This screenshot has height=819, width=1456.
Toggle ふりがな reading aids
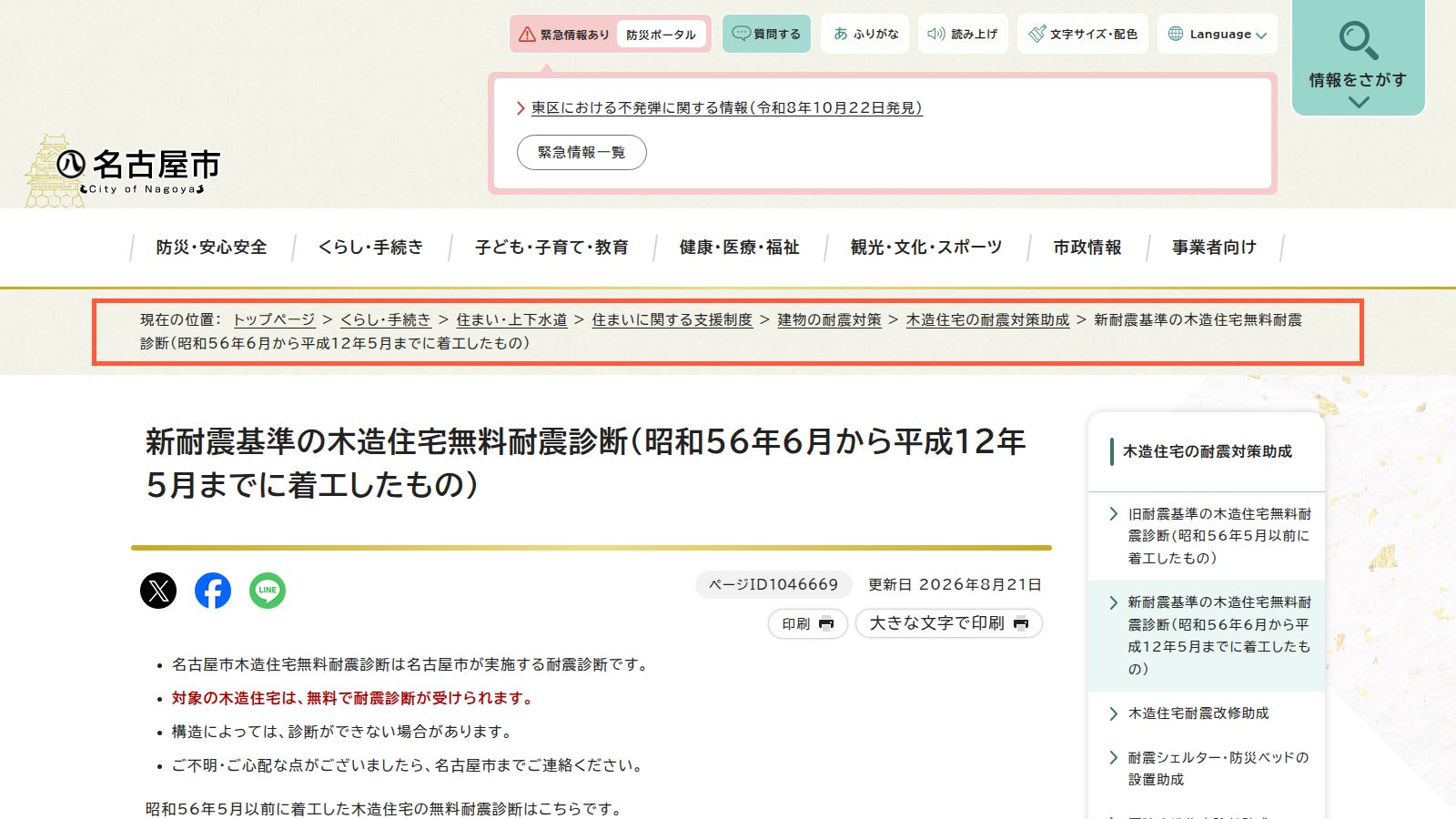(865, 34)
